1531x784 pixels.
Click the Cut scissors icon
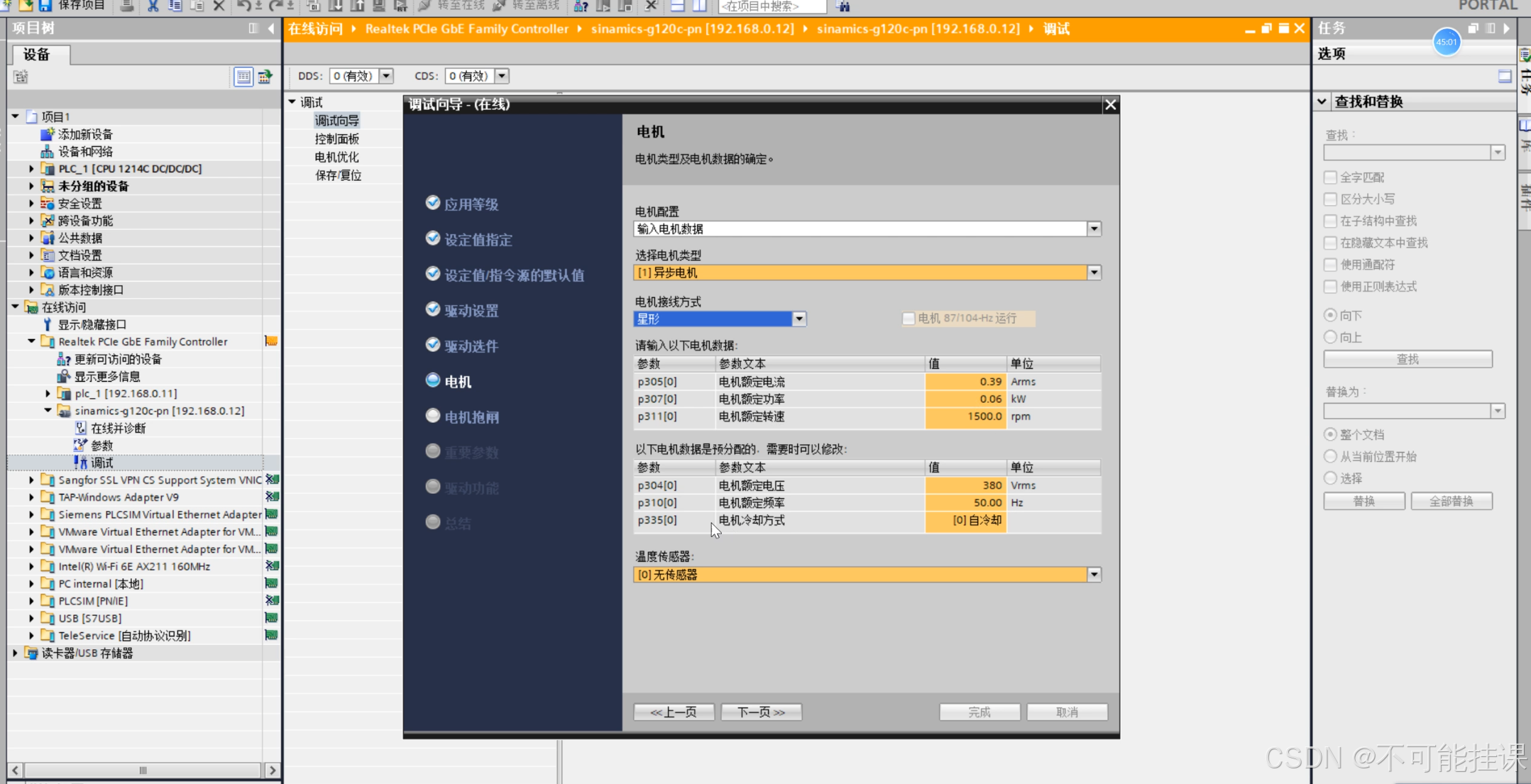(x=153, y=6)
